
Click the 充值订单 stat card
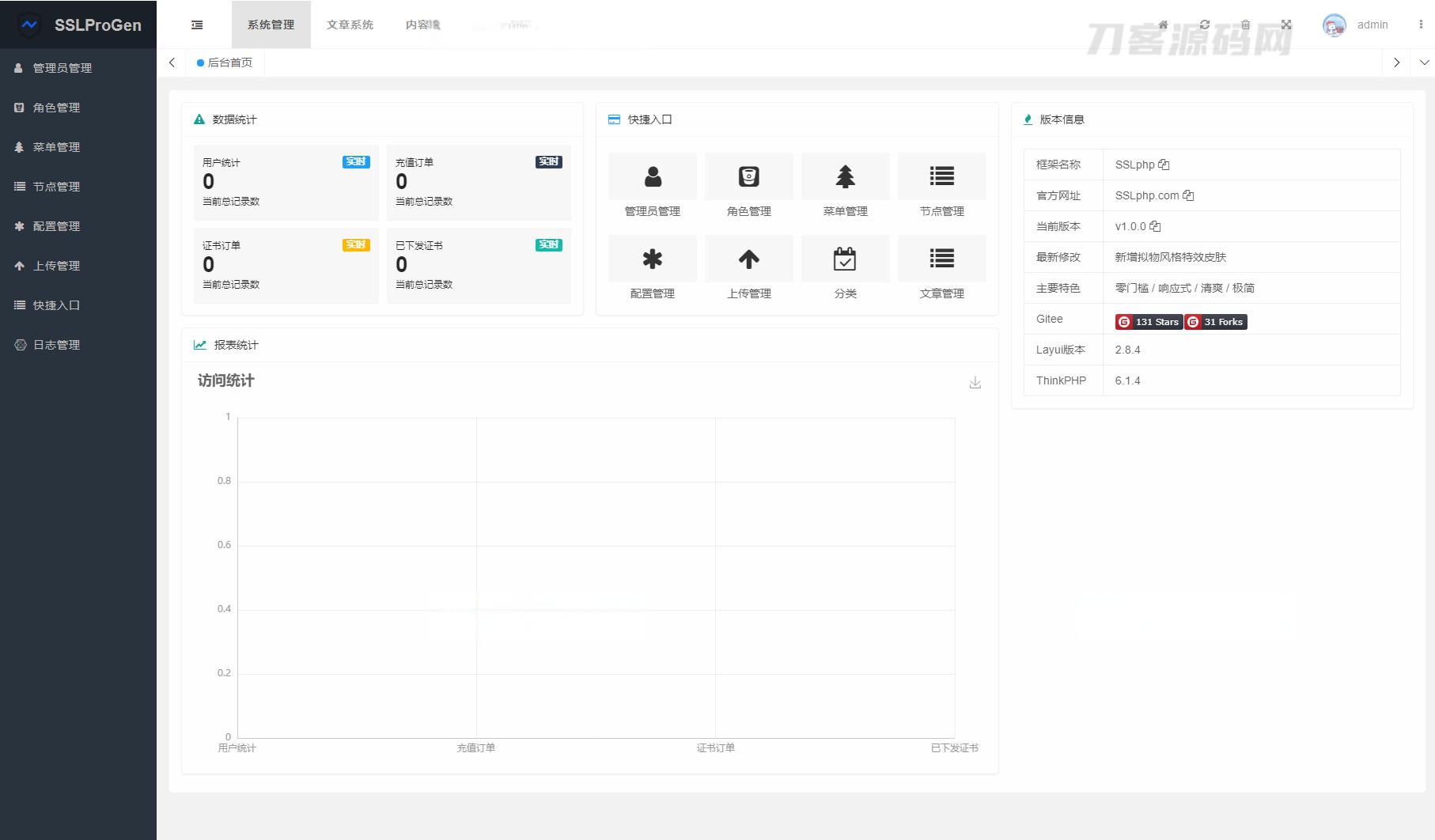(x=479, y=182)
